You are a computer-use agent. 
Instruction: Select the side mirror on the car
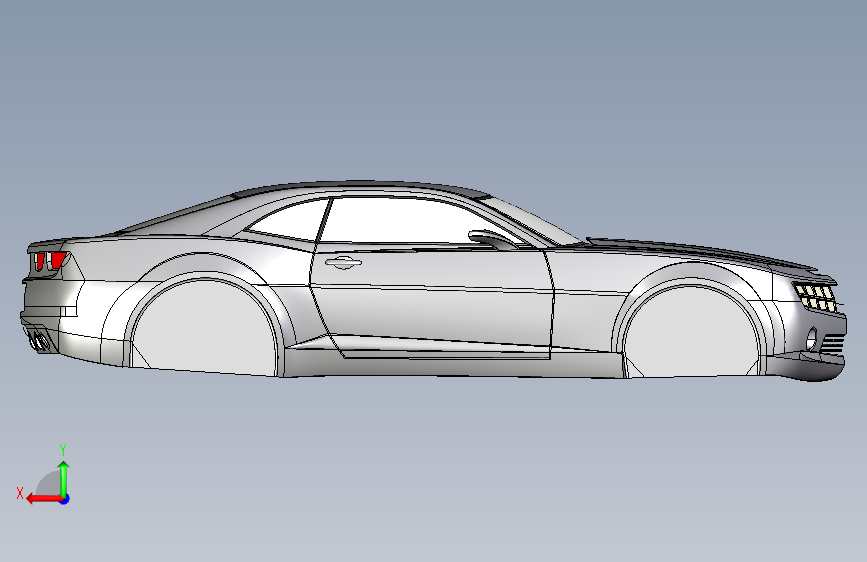(x=492, y=238)
